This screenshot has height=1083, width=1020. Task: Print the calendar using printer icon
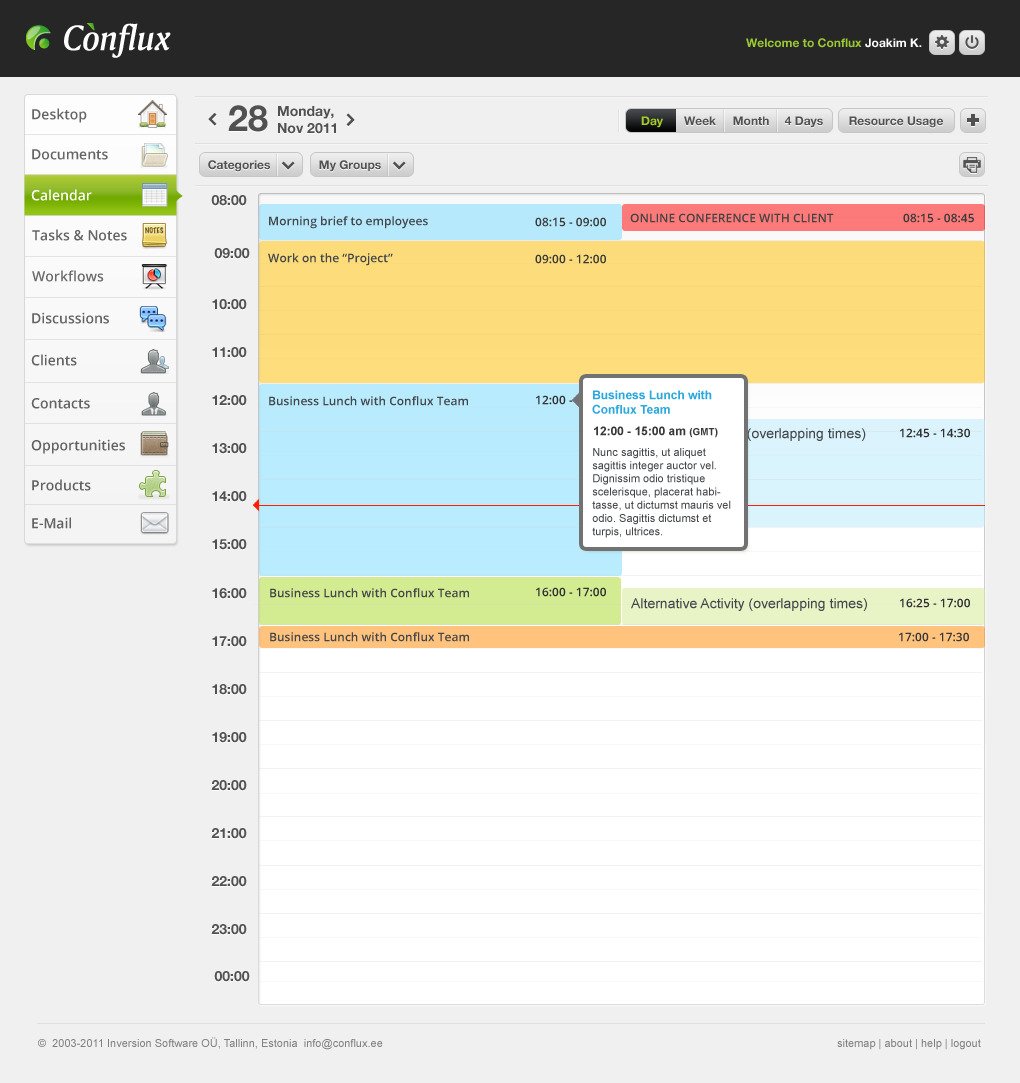(972, 164)
